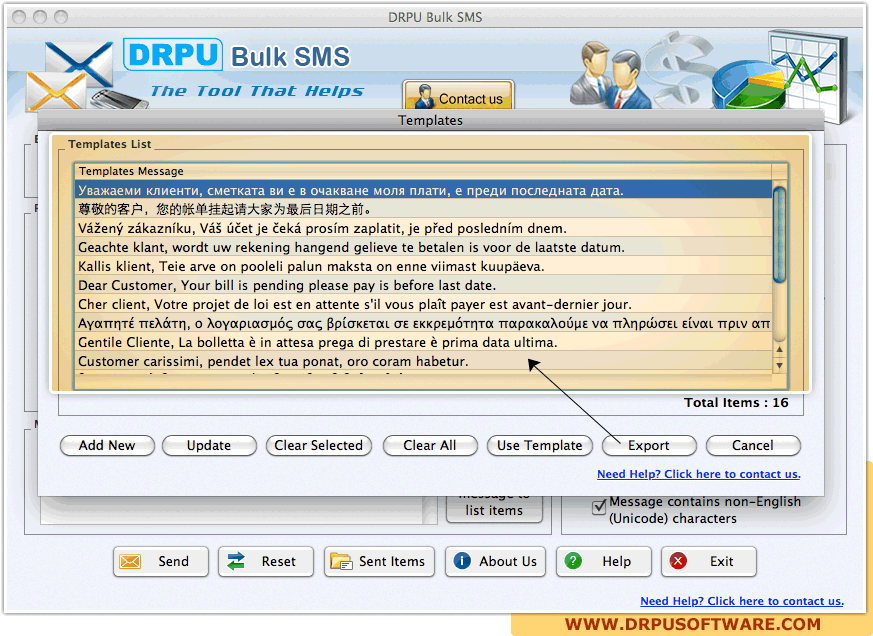Open the Contact us button
873x636 pixels.
pos(458,96)
